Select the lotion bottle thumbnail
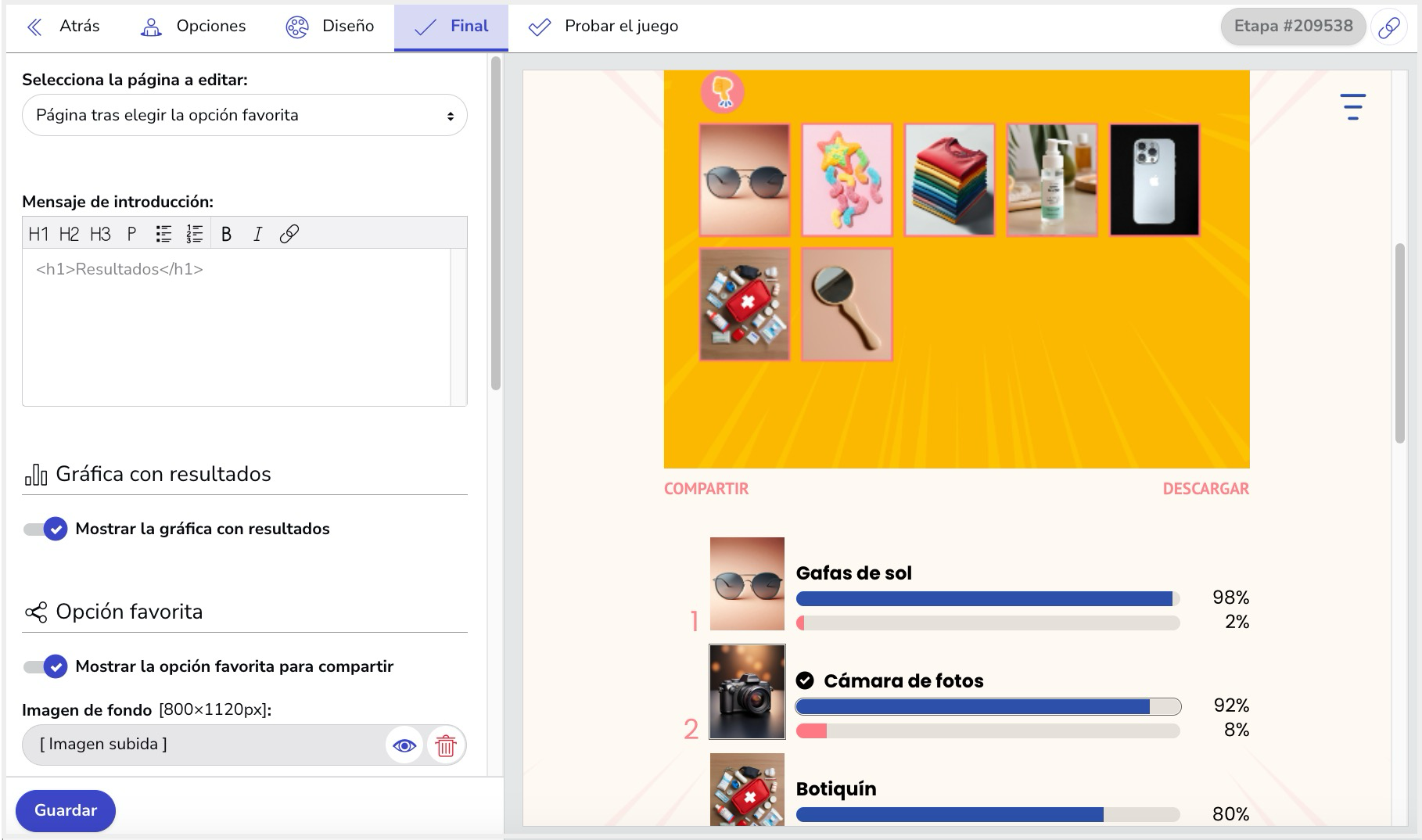The width and height of the screenshot is (1422, 840). click(x=1052, y=180)
